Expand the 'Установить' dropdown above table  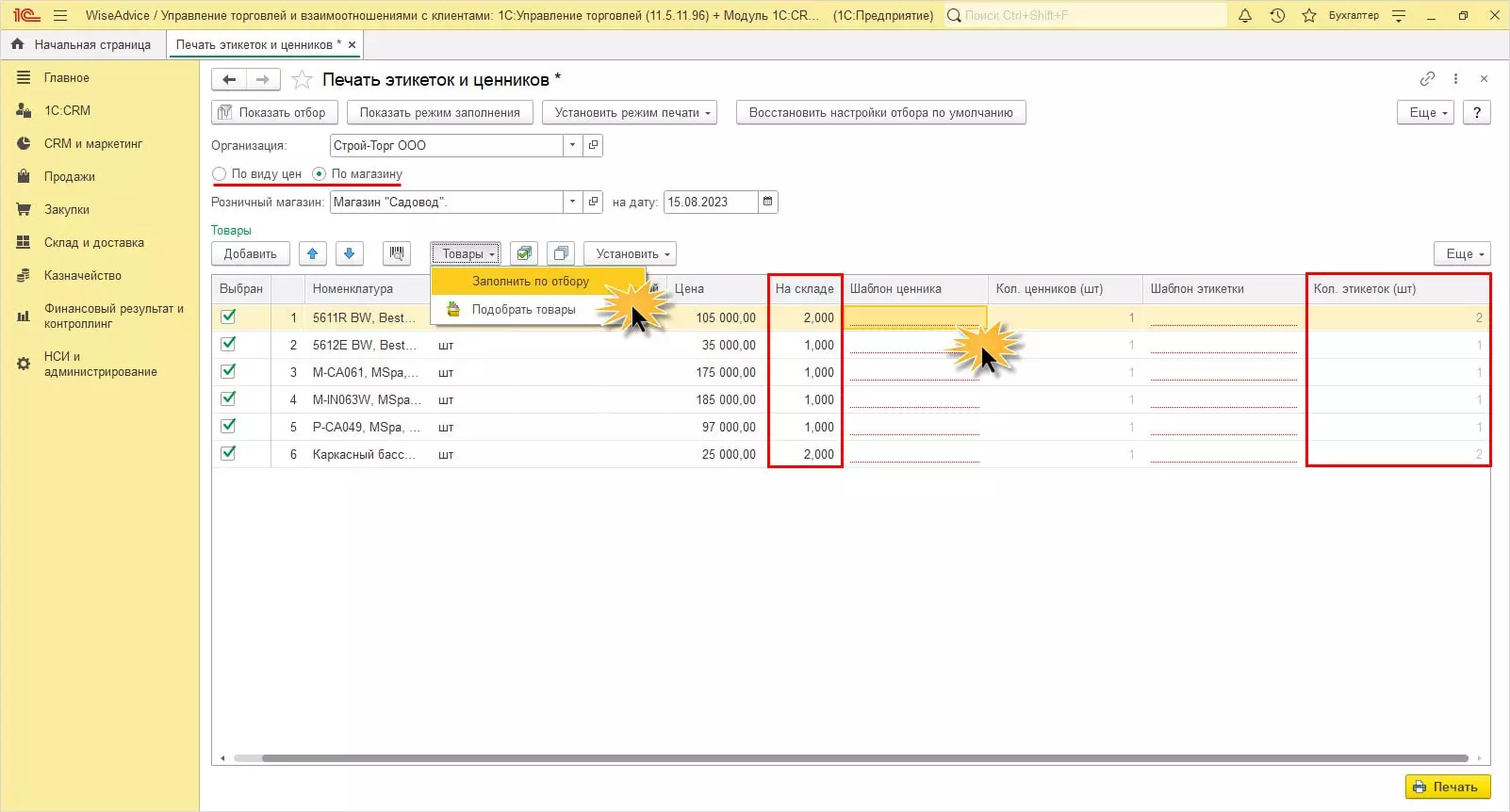(x=630, y=253)
